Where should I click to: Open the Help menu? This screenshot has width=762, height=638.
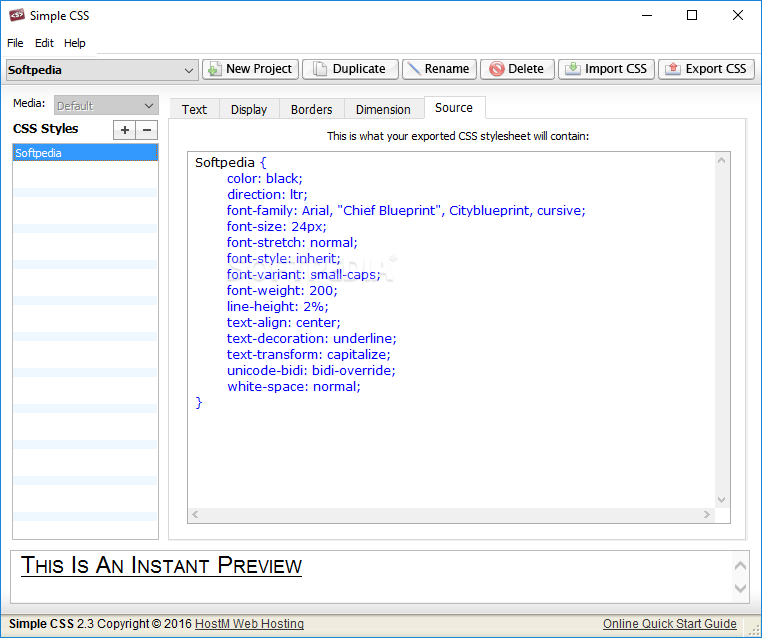point(75,43)
